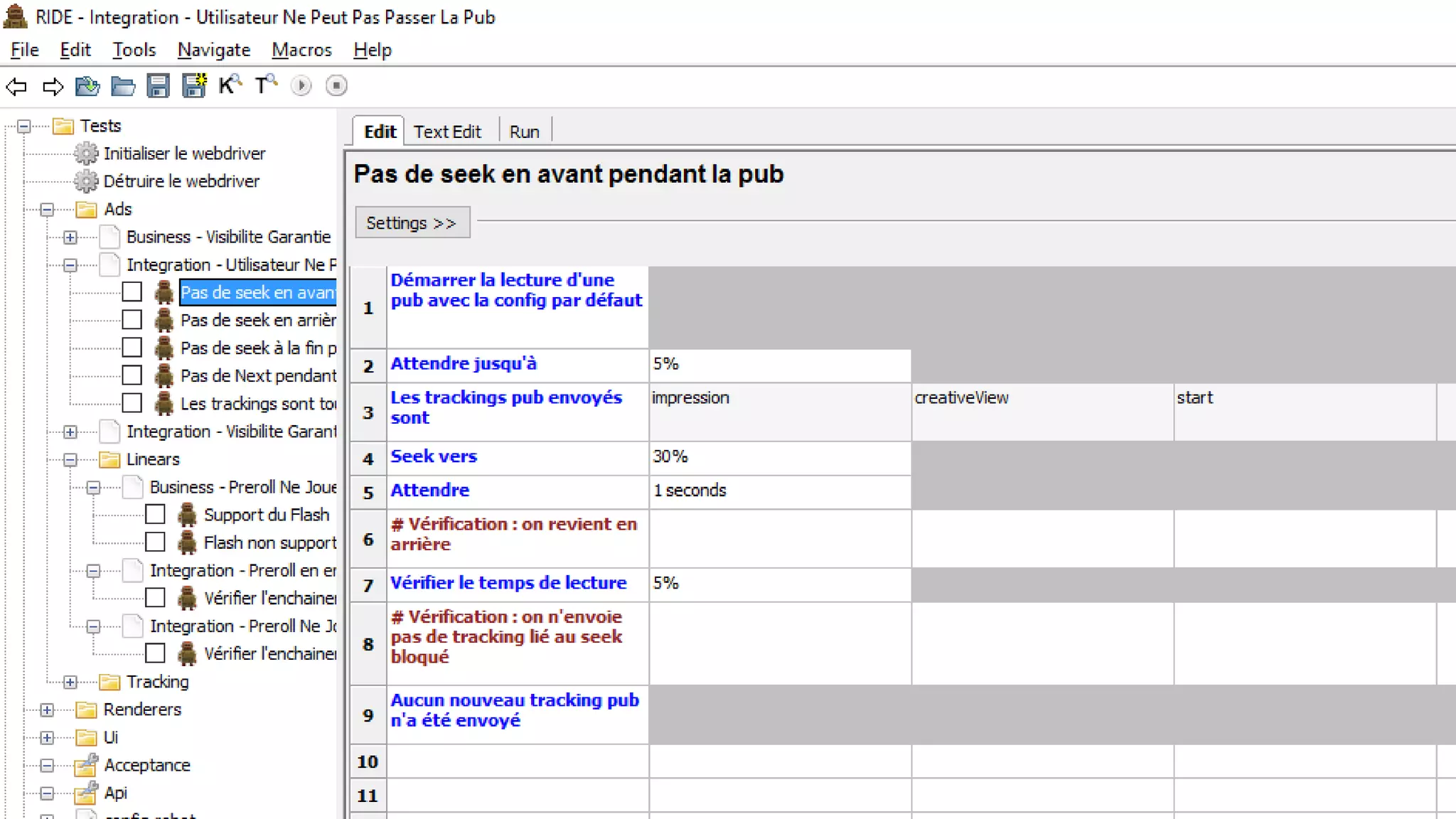Expand the Settings >> button

pos(412,223)
